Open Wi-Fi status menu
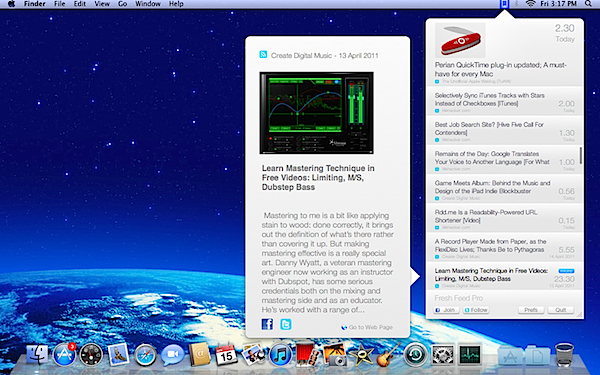 530,4
